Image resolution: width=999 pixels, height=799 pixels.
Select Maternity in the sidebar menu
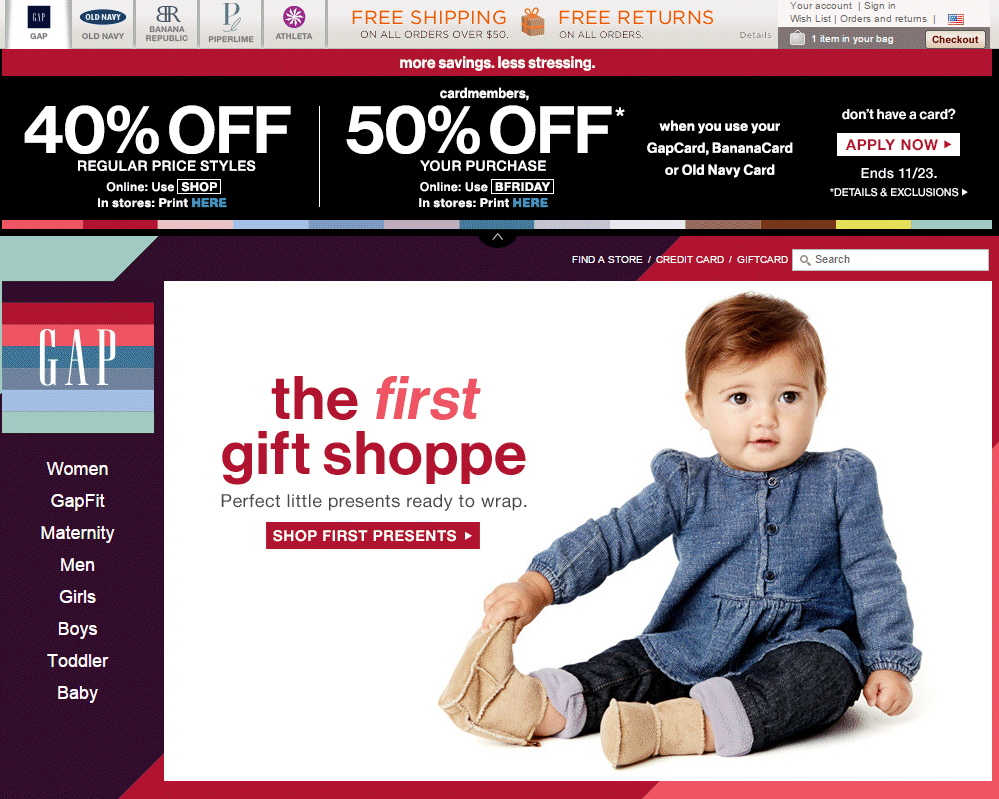[78, 533]
